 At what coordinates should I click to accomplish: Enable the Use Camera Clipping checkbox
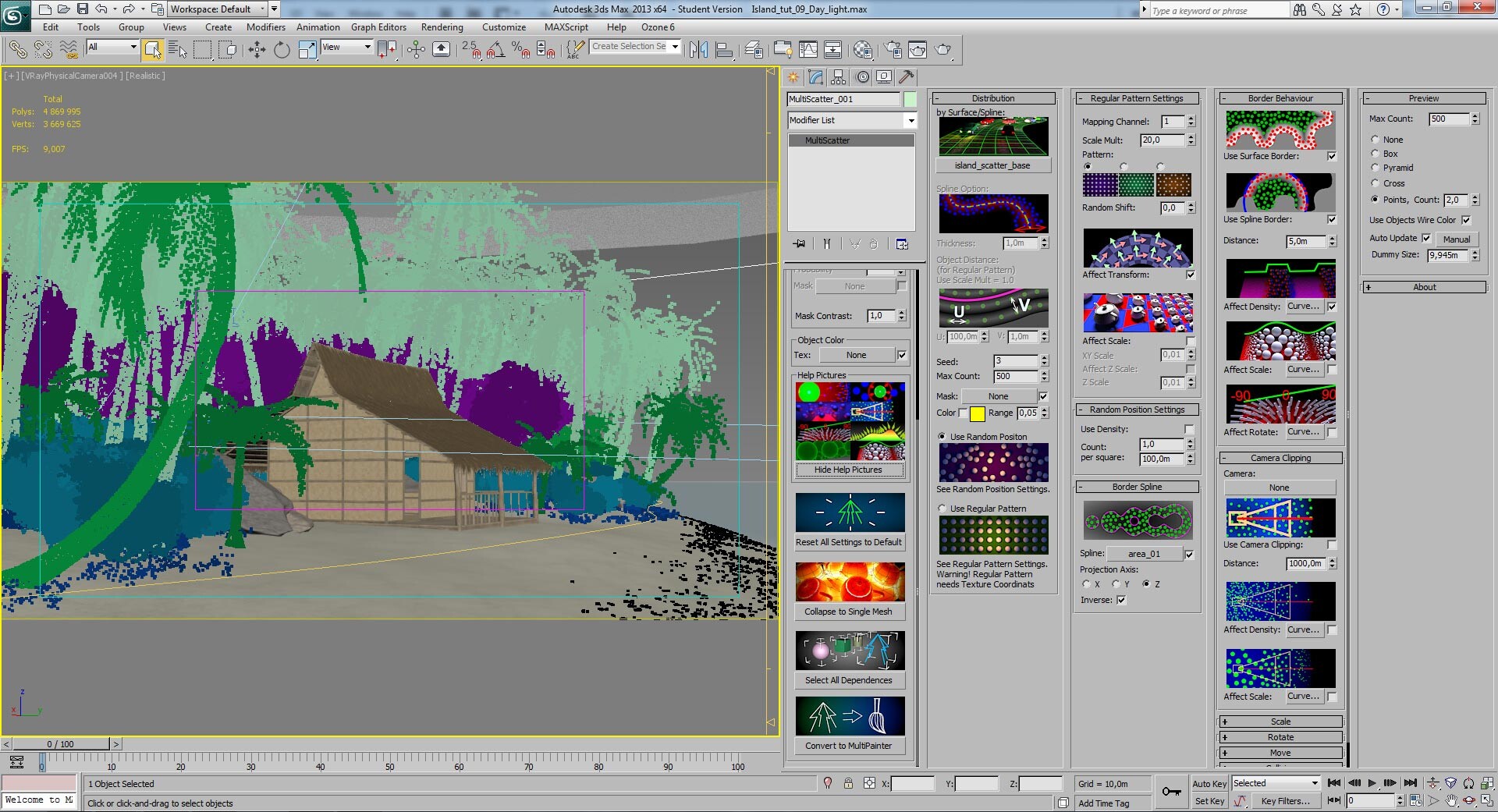[x=1332, y=544]
